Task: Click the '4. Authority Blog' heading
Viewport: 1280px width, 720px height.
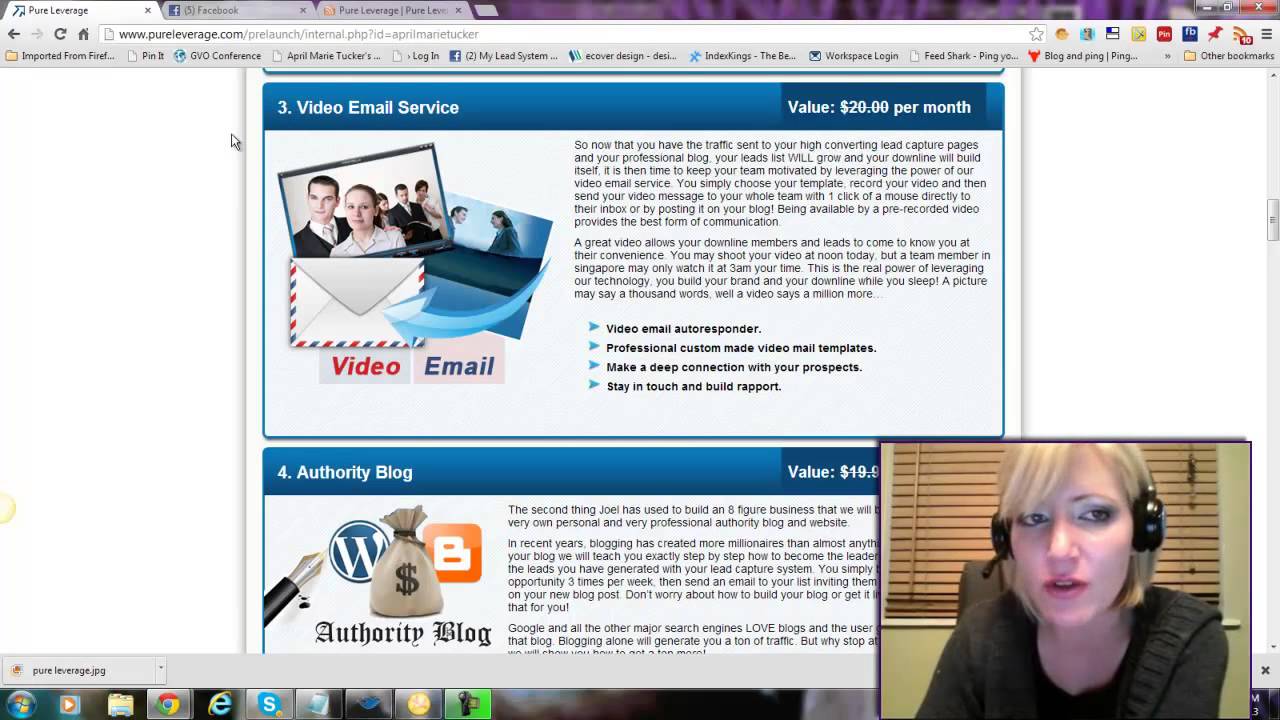Action: click(x=345, y=472)
